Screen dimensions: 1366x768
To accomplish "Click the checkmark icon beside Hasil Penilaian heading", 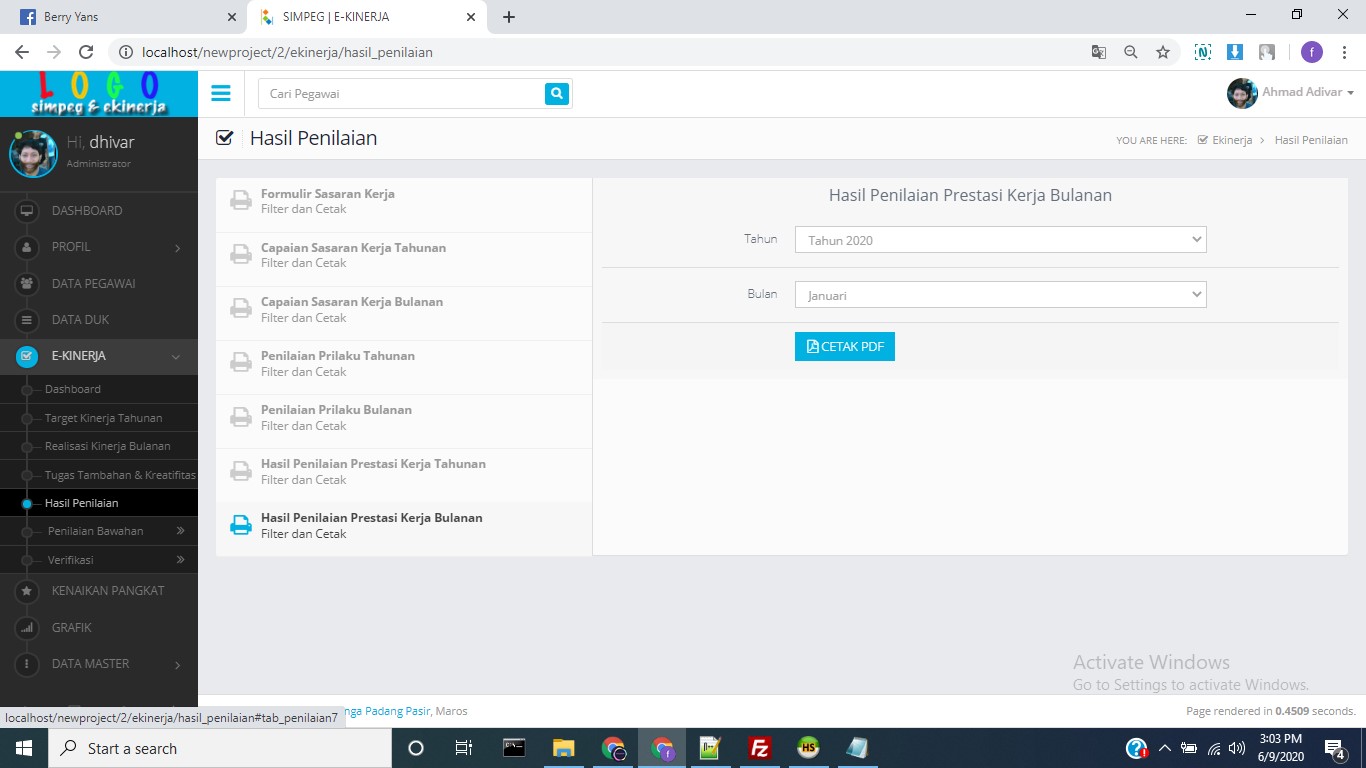I will [x=224, y=137].
